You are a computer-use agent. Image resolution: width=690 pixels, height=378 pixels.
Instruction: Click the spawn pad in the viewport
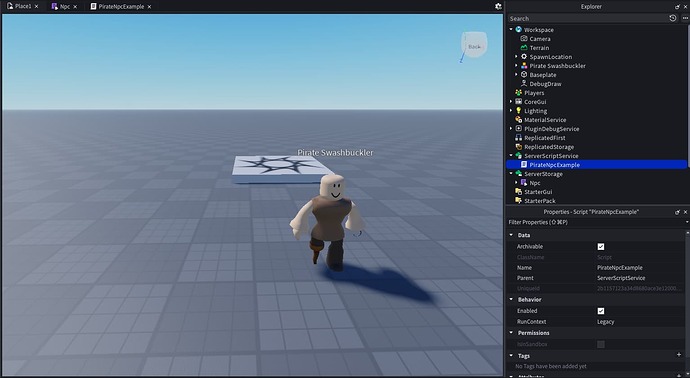point(282,168)
